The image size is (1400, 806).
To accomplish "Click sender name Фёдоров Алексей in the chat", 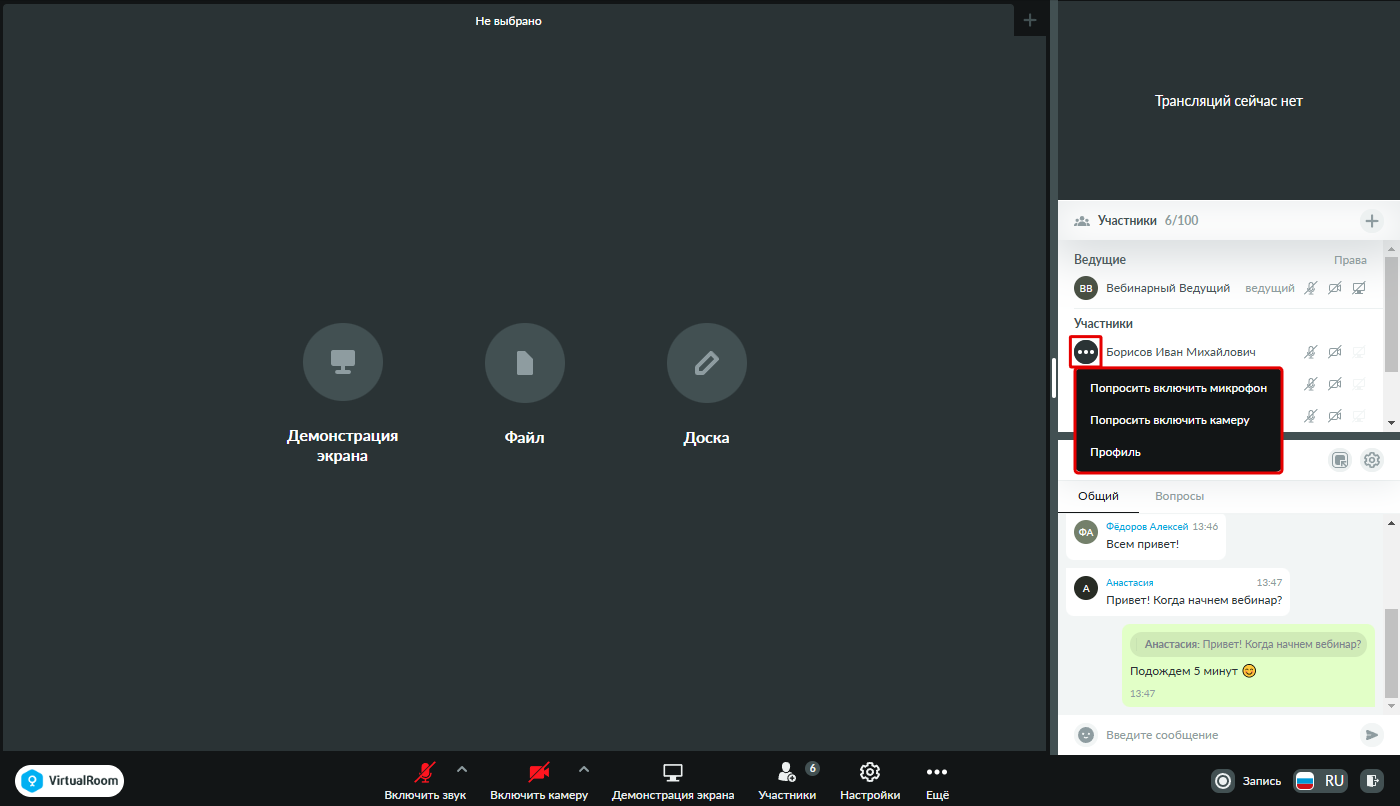I will click(1147, 526).
